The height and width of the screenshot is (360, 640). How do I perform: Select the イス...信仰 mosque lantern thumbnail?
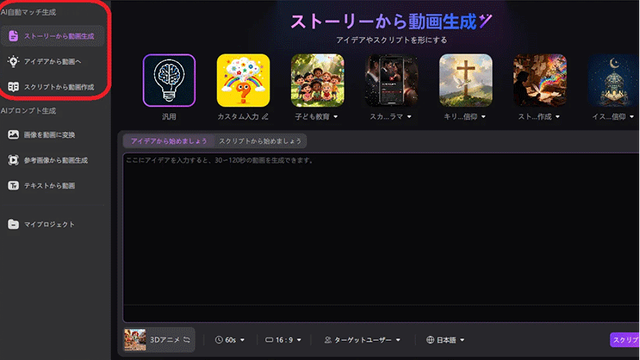[613, 80]
